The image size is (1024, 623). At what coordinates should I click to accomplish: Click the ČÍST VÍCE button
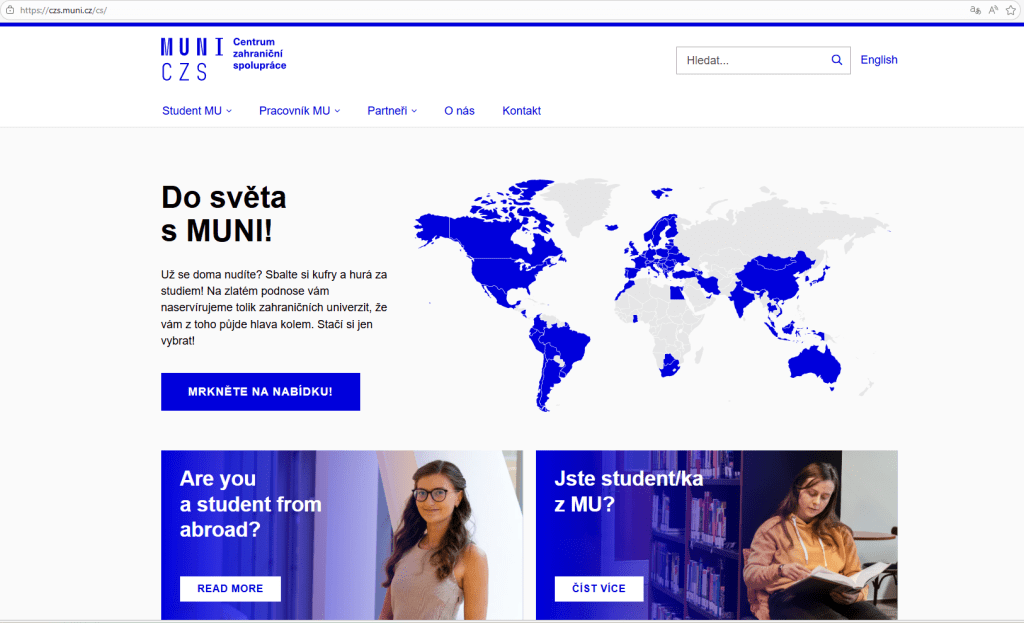599,588
